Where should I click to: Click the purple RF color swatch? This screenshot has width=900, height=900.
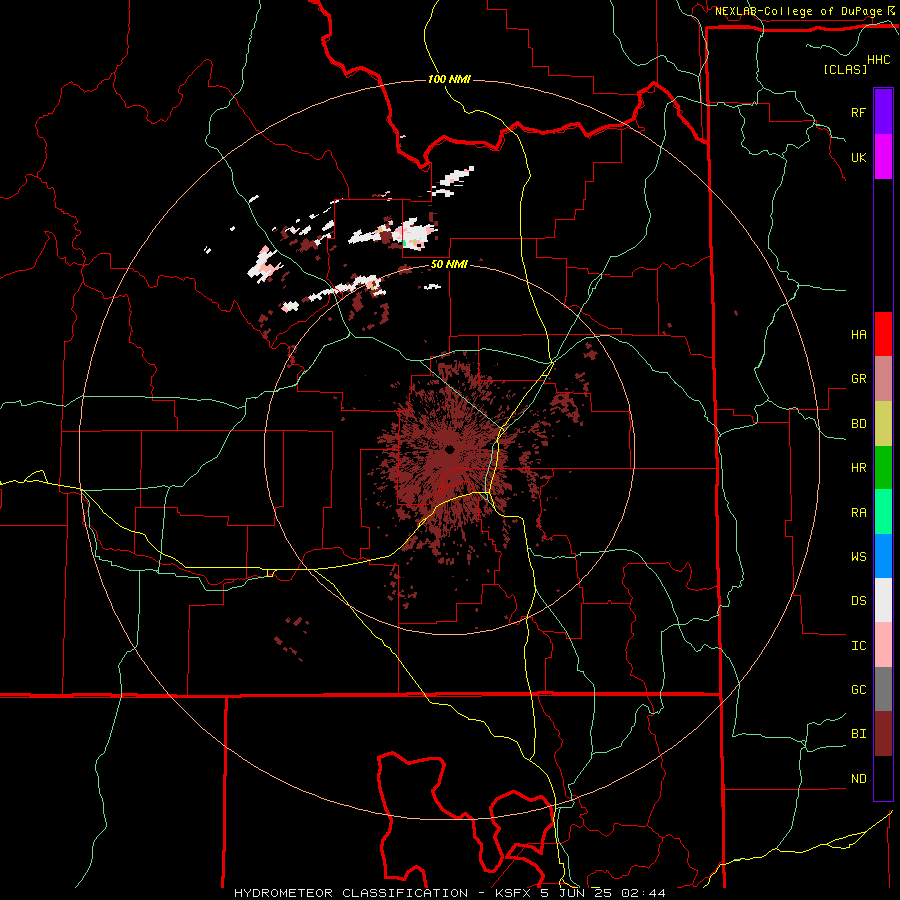(883, 111)
